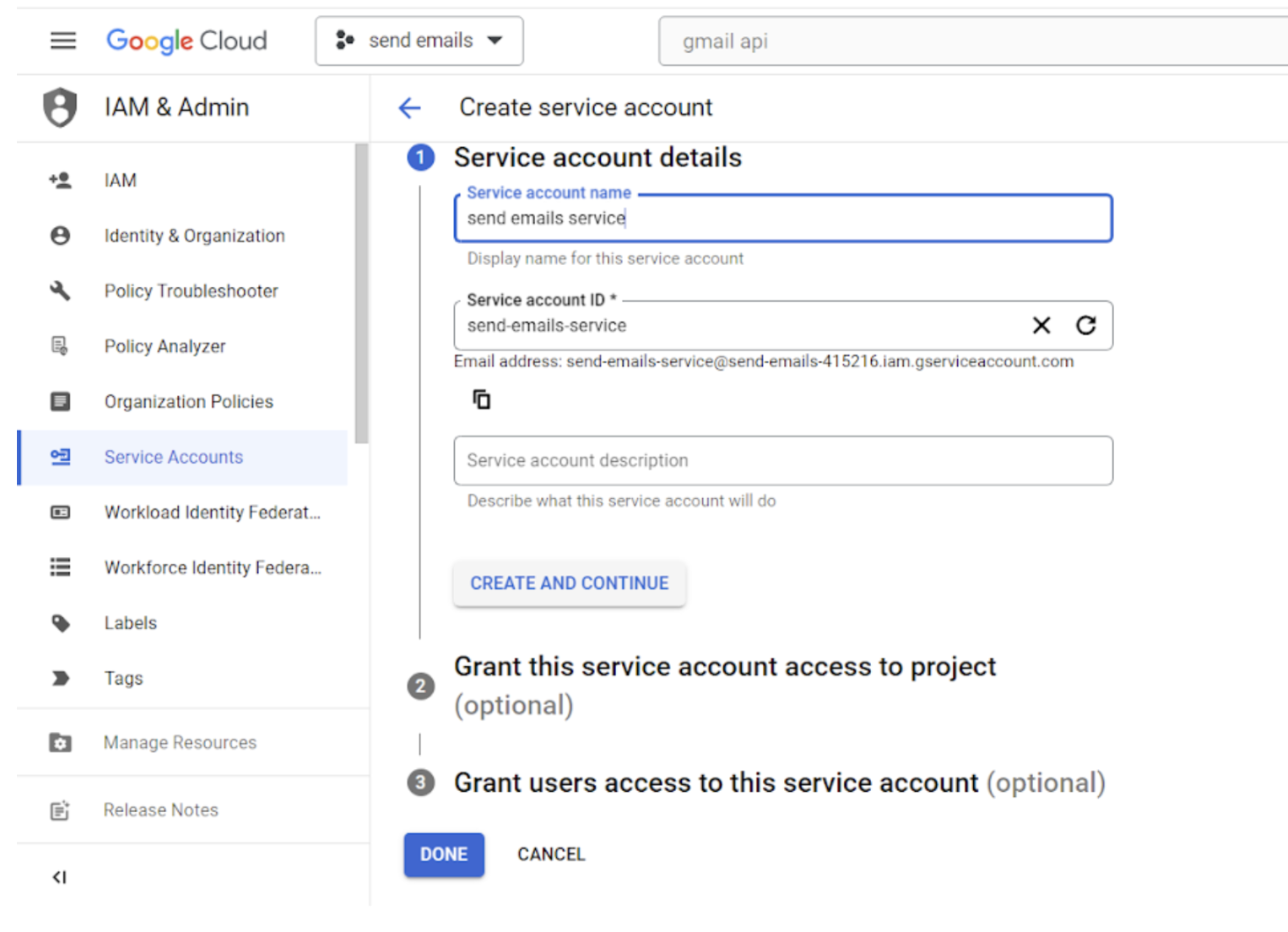Collapse the sidebar with the chevron icon
Screen dimensions: 1288x932
(x=59, y=877)
